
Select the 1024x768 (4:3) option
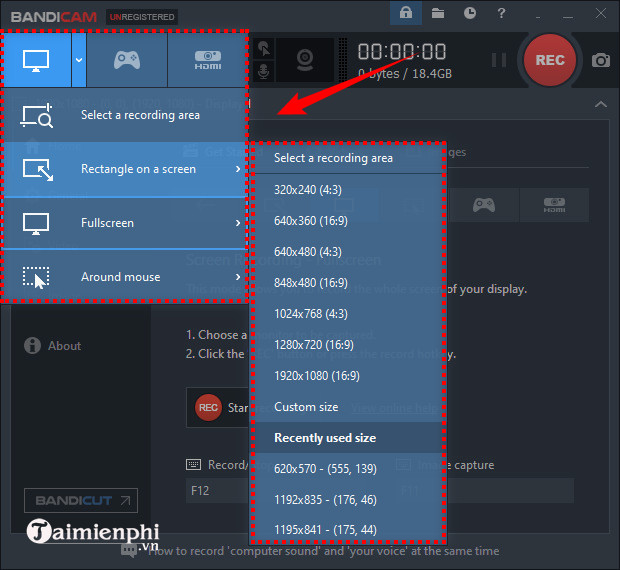[348, 314]
